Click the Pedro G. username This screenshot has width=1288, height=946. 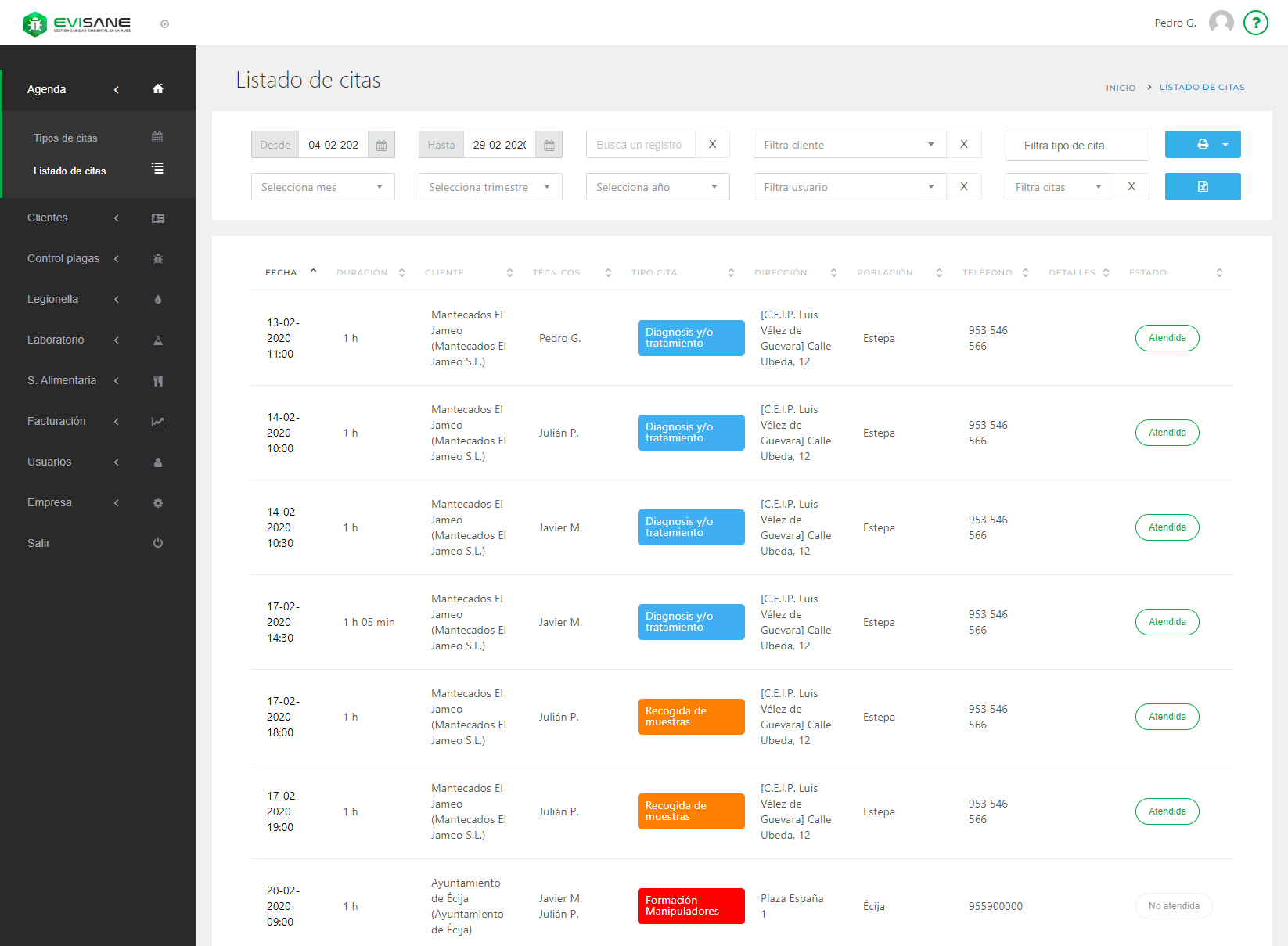tap(1175, 23)
